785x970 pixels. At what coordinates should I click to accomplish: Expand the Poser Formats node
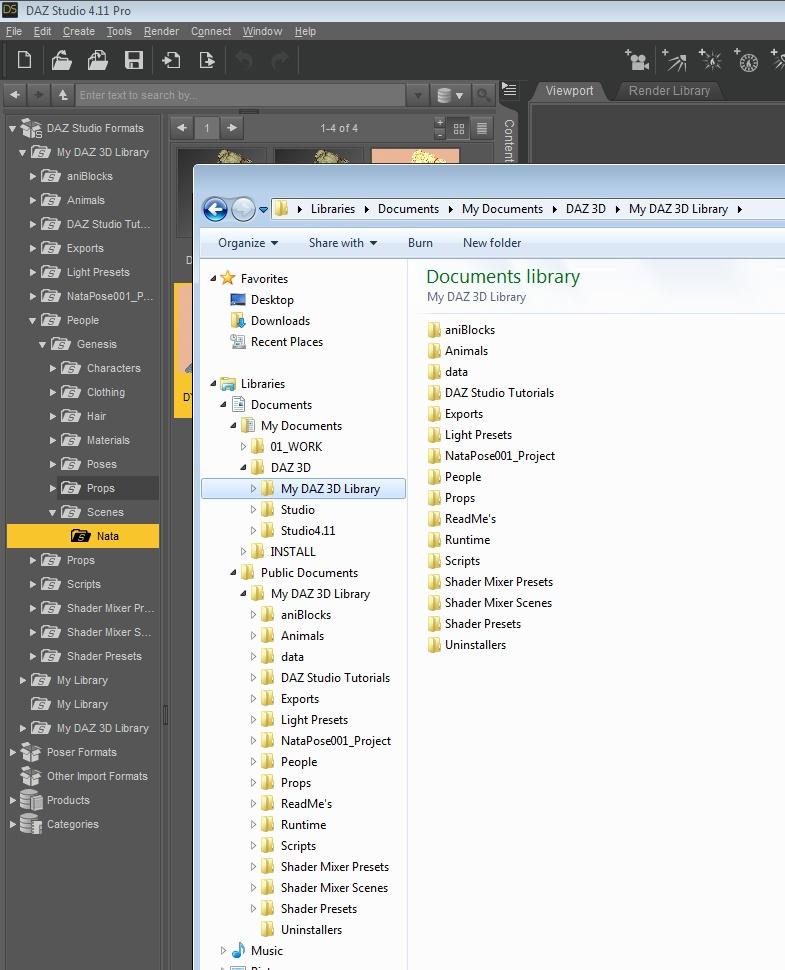(x=12, y=752)
